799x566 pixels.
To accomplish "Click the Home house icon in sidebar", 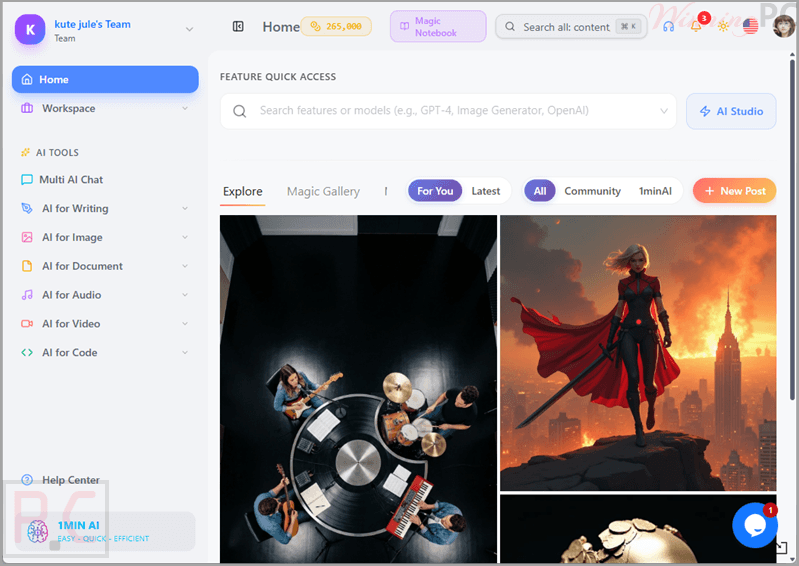I will pyautogui.click(x=27, y=79).
